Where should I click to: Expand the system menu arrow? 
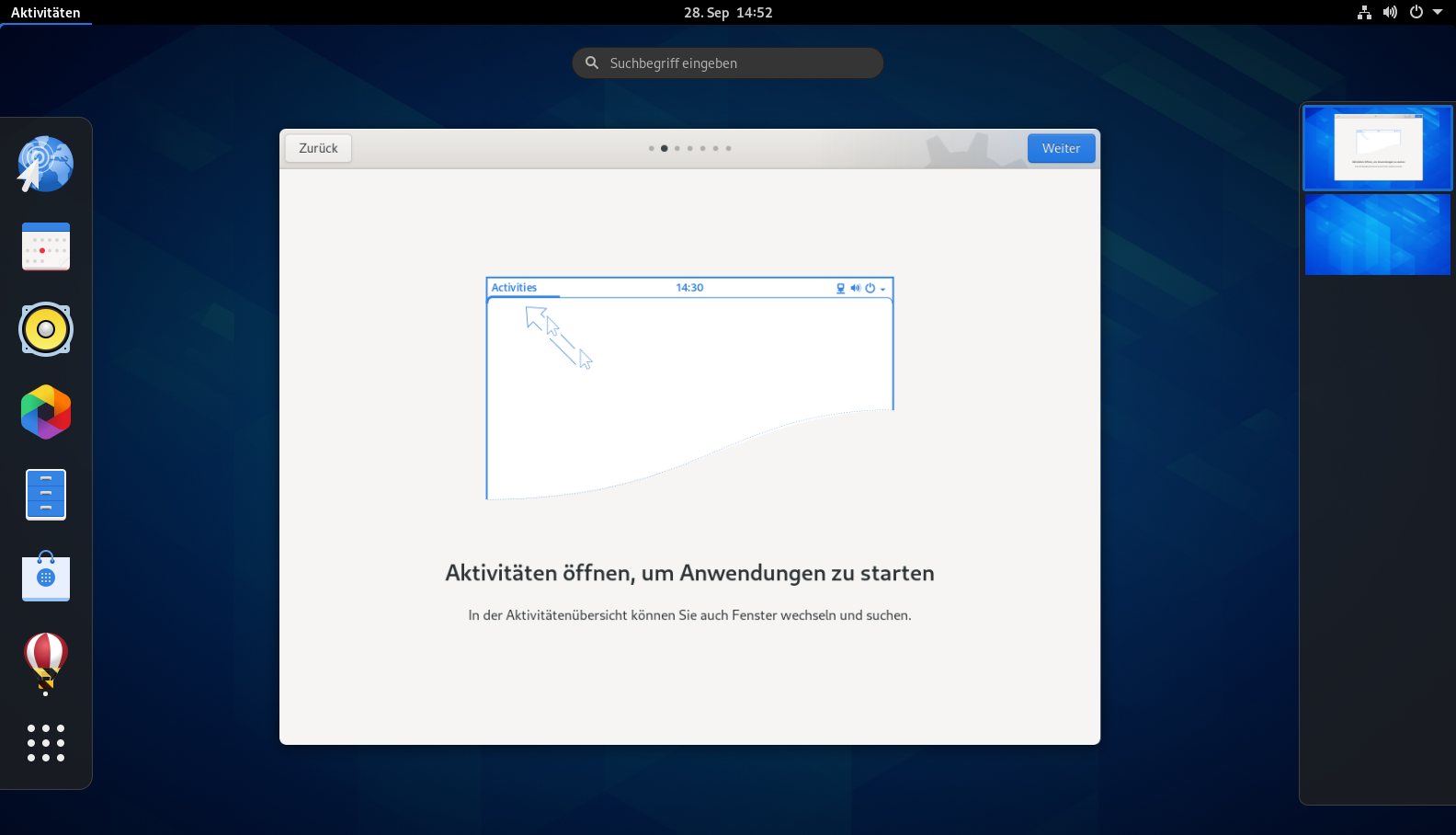pos(1438,12)
